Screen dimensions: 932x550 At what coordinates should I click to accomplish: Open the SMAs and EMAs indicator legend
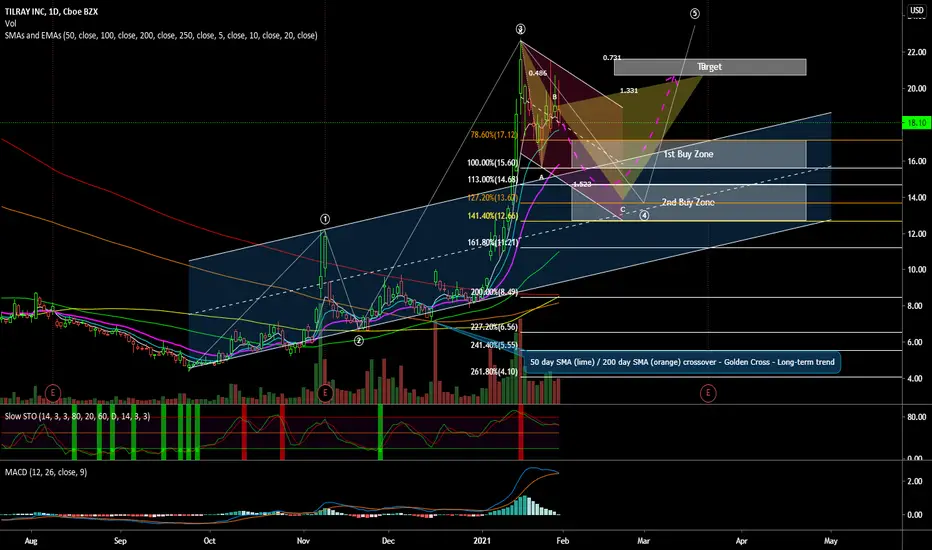(x=161, y=36)
